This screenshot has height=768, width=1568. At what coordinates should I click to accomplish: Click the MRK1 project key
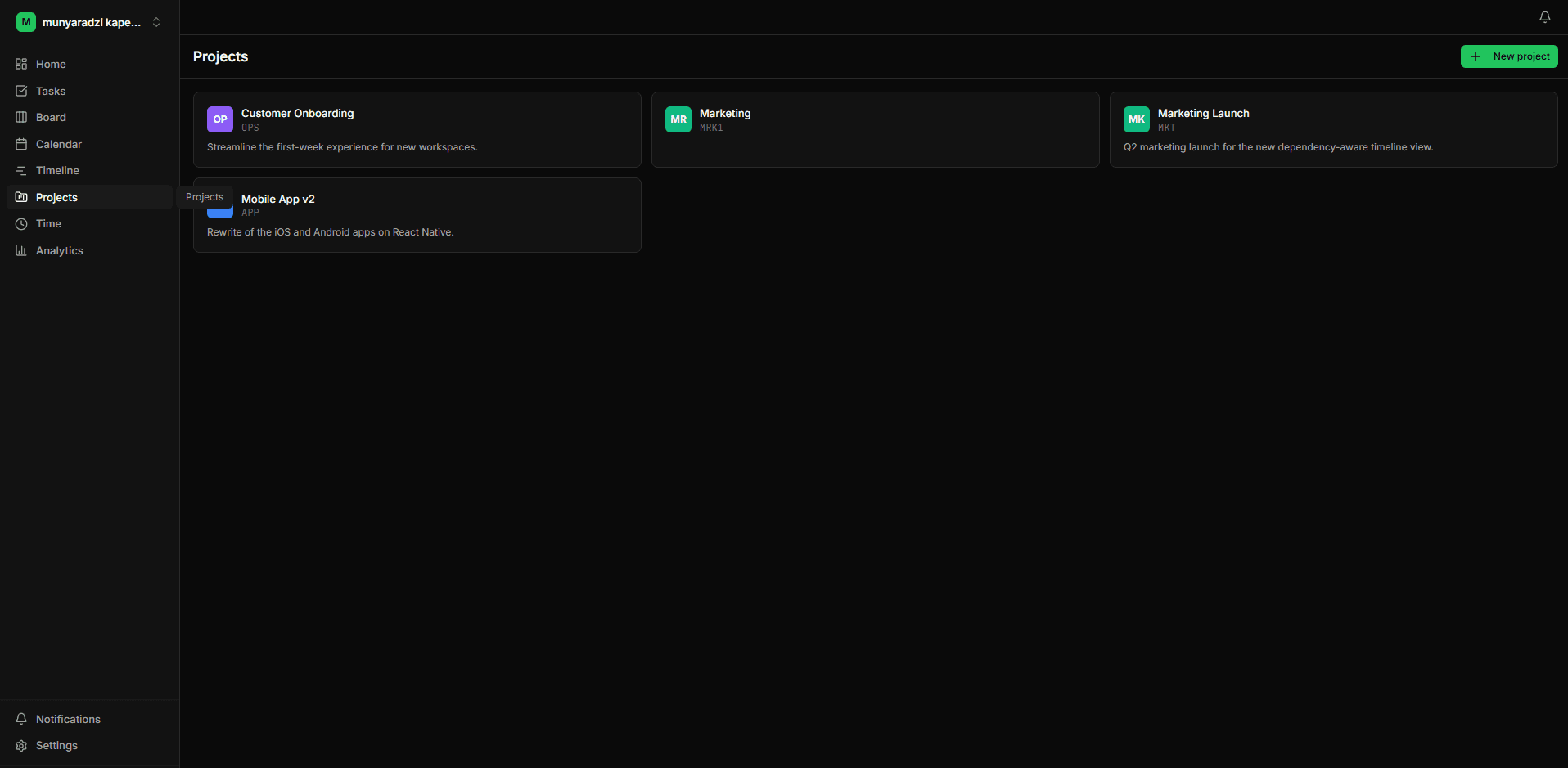click(x=711, y=128)
